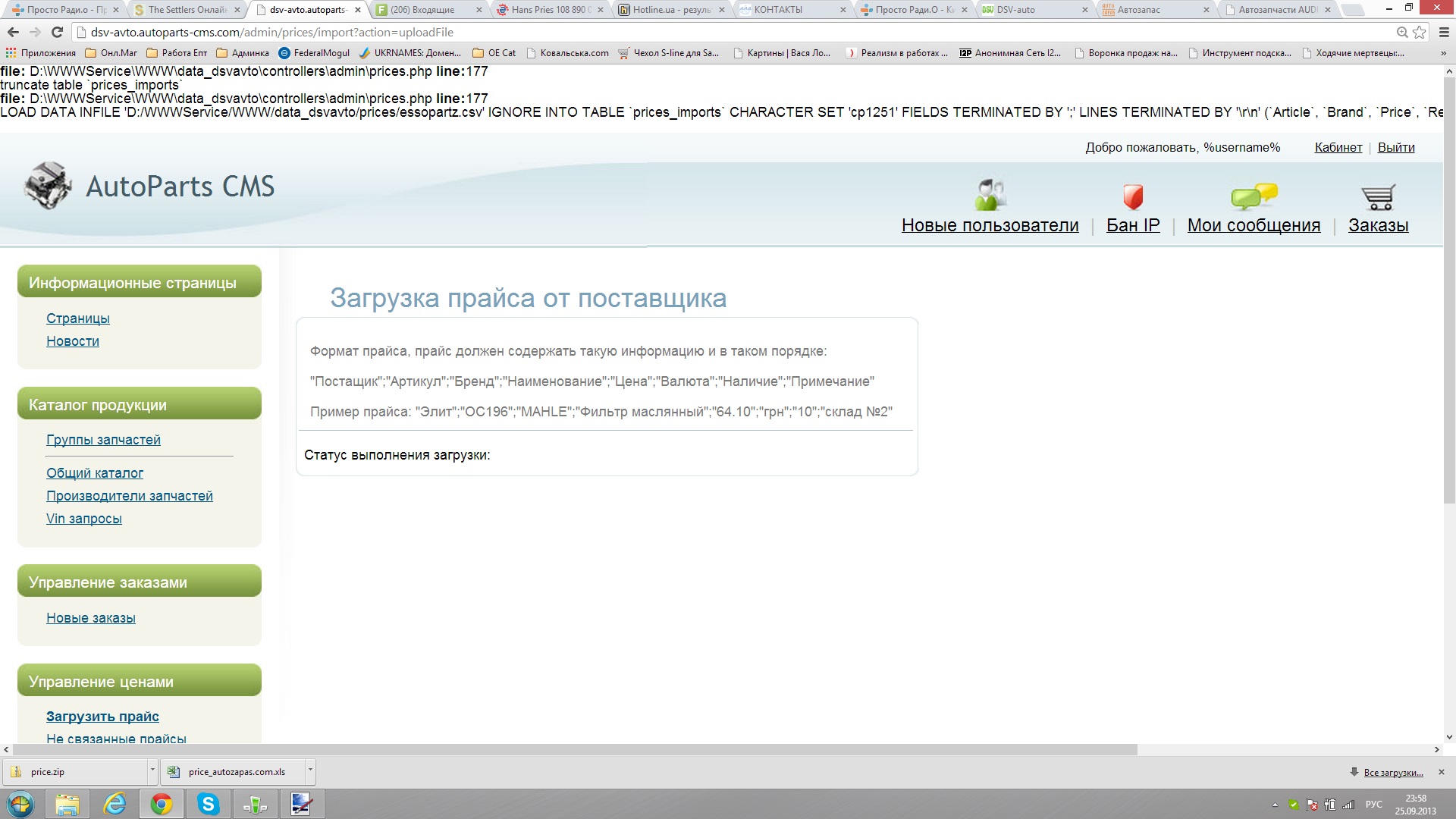The width and height of the screenshot is (1456, 819).
Task: Click the browser address bar URL
Action: 271,33
